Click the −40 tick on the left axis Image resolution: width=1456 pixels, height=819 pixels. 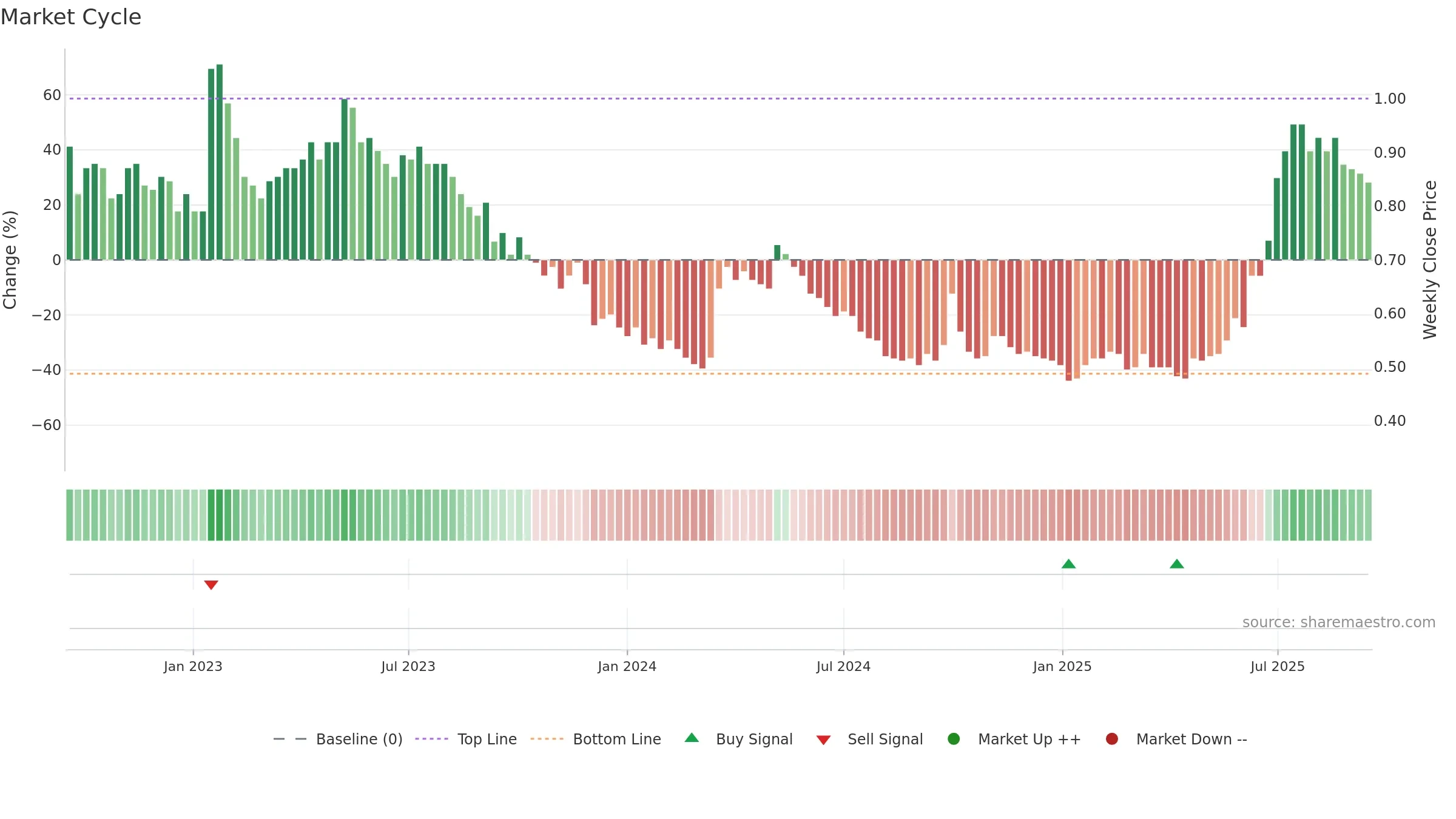47,370
